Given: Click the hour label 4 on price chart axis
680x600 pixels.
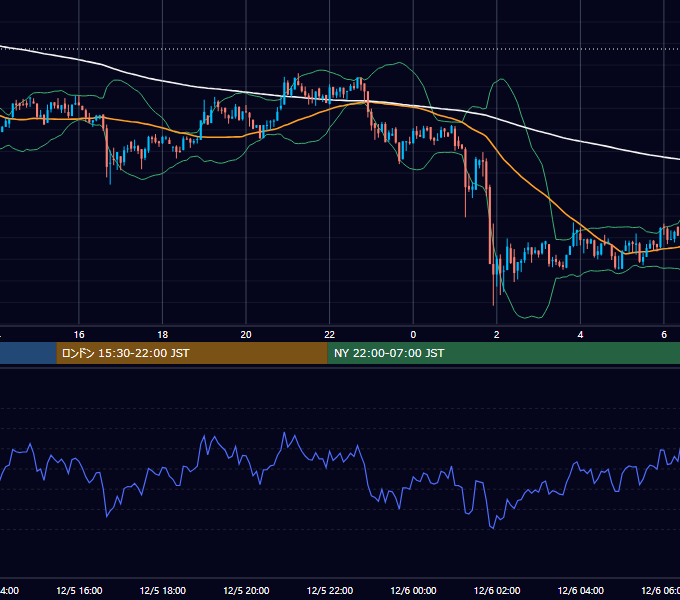Looking at the screenshot, I should click(580, 334).
